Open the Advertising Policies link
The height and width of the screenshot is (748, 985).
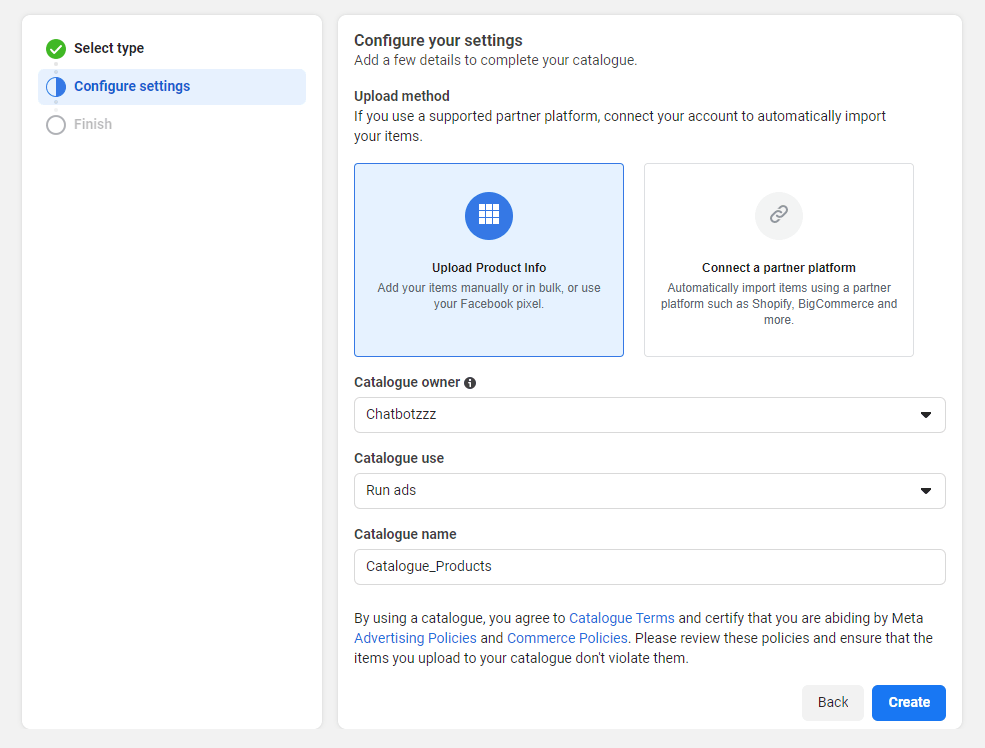tap(415, 638)
